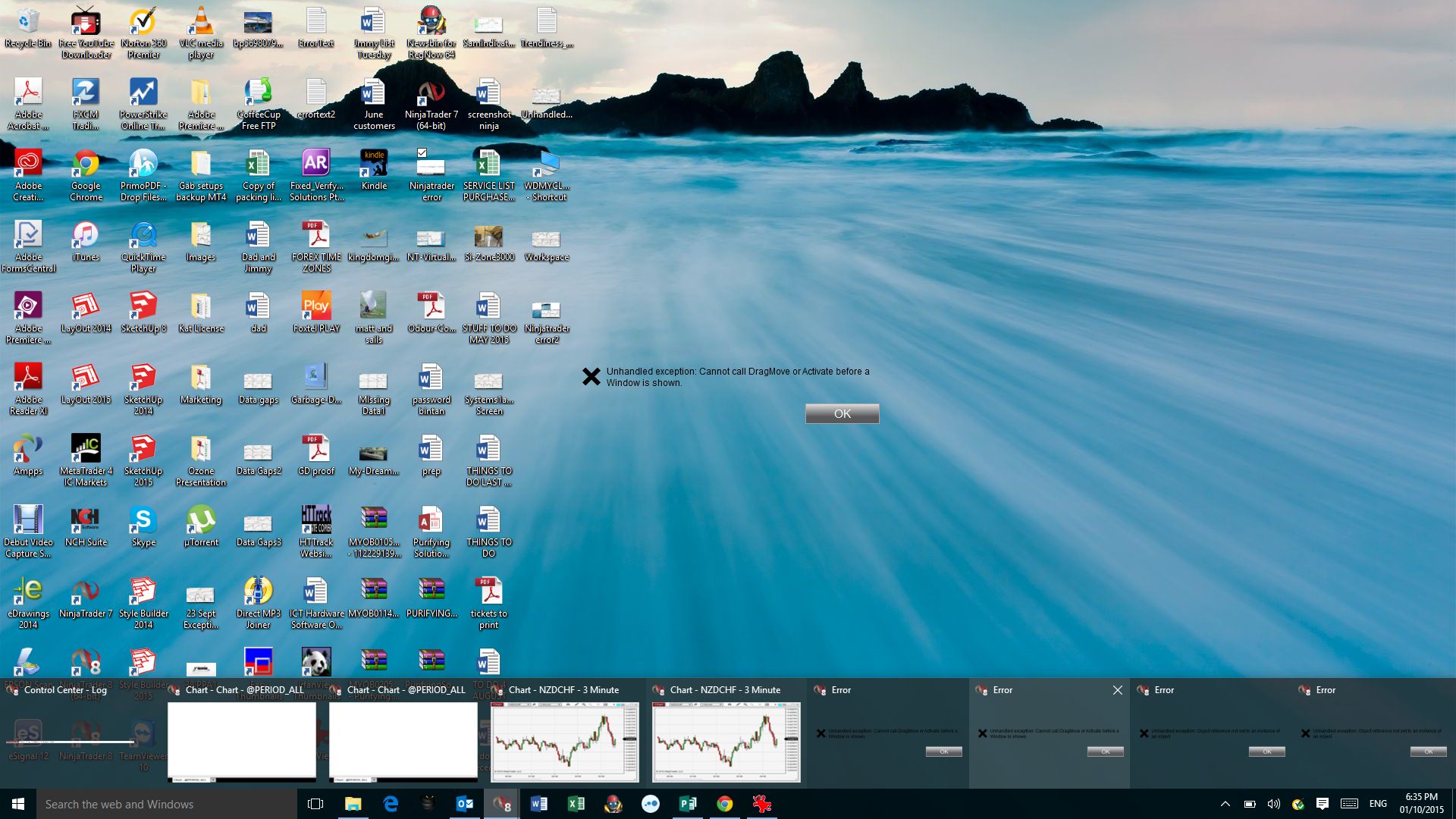Open the Task View button
Screen dimensions: 1456x819
point(315,804)
